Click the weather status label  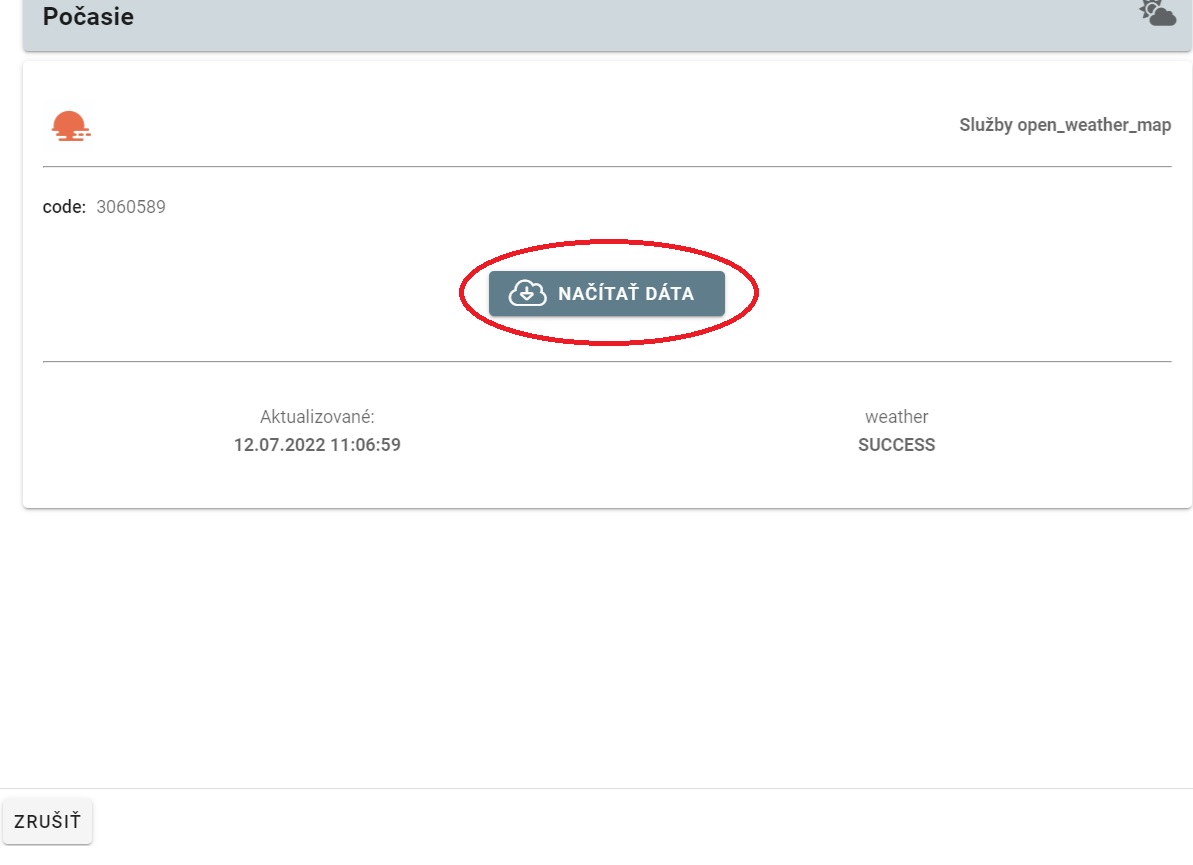coord(896,417)
